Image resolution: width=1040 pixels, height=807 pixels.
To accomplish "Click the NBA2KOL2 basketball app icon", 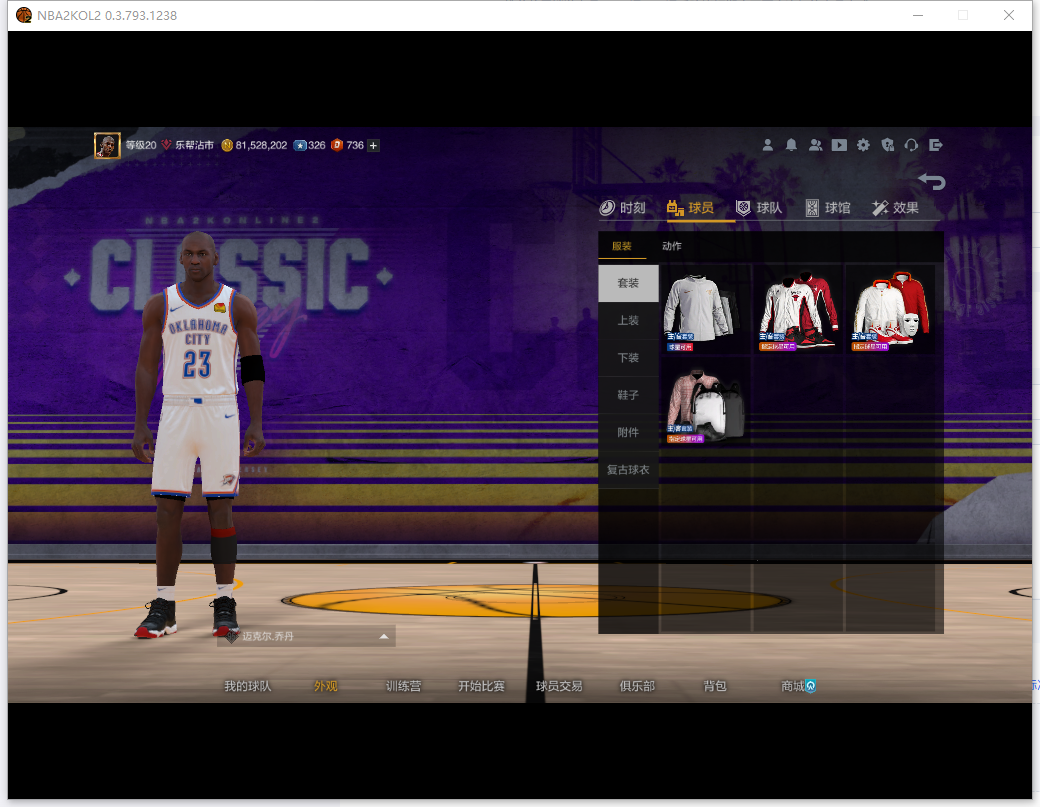I will coord(23,15).
